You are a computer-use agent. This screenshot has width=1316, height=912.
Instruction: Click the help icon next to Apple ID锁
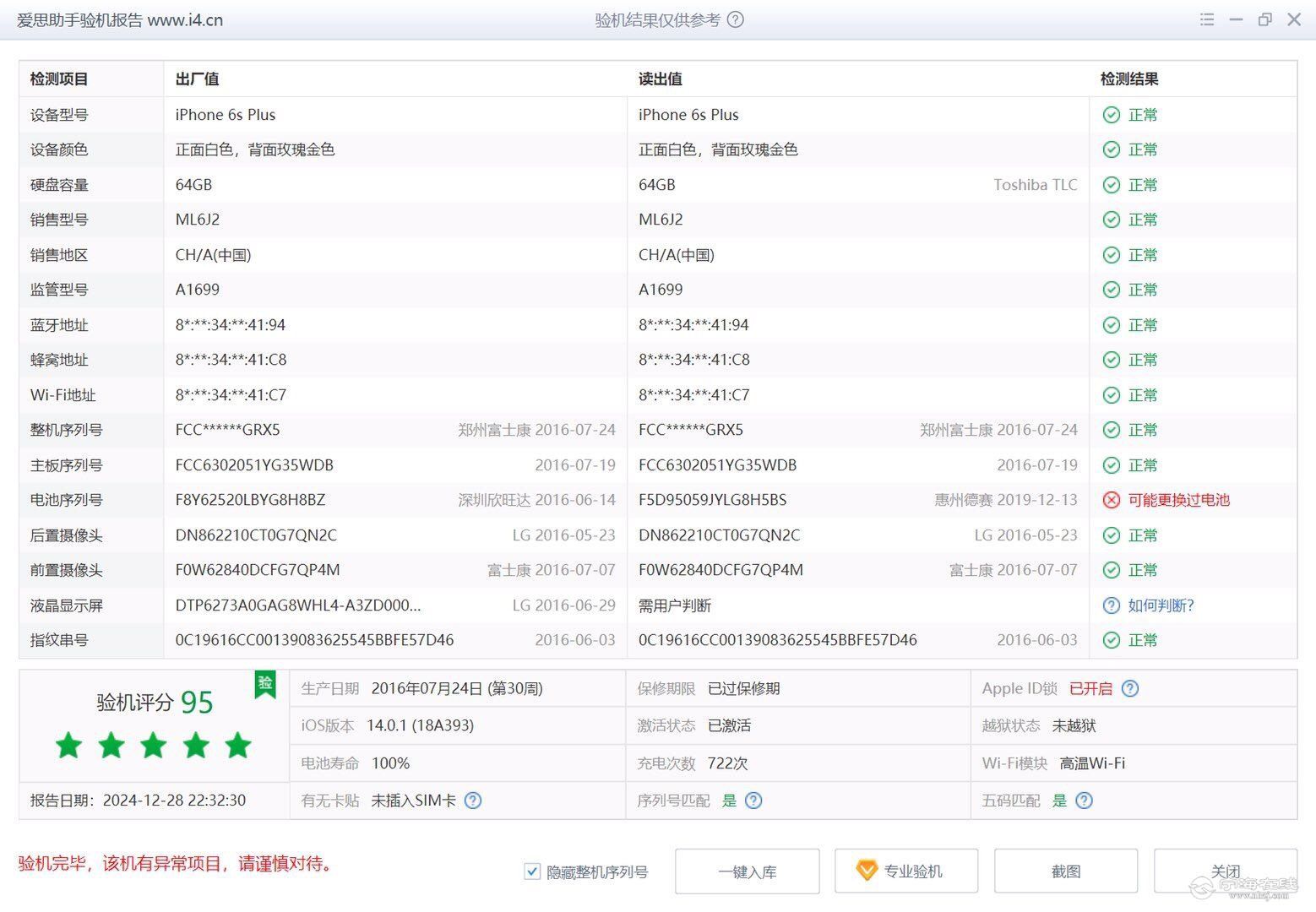(1130, 688)
